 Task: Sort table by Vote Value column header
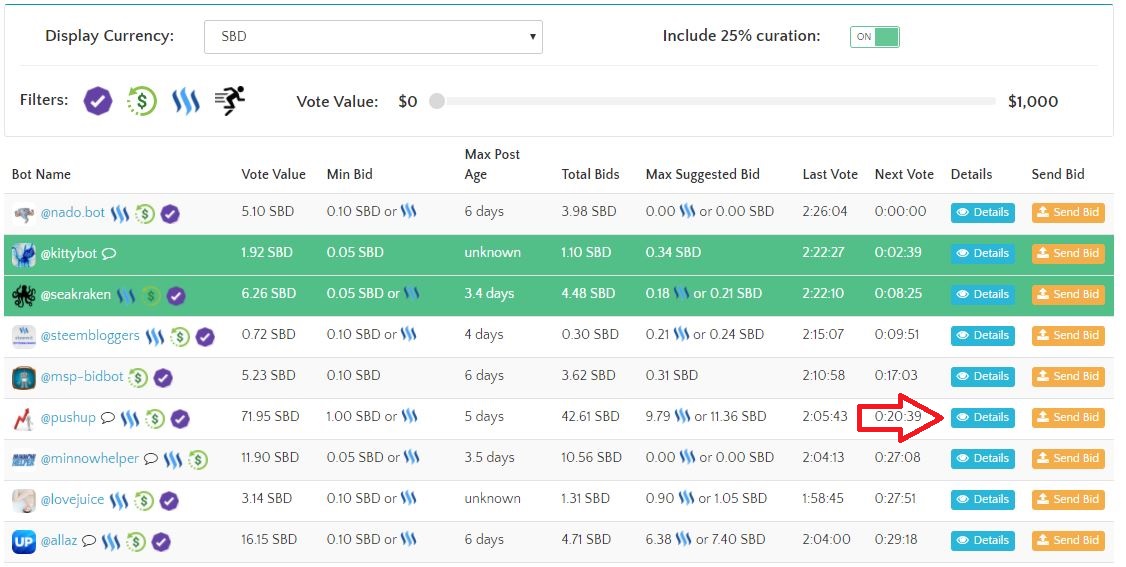click(273, 174)
